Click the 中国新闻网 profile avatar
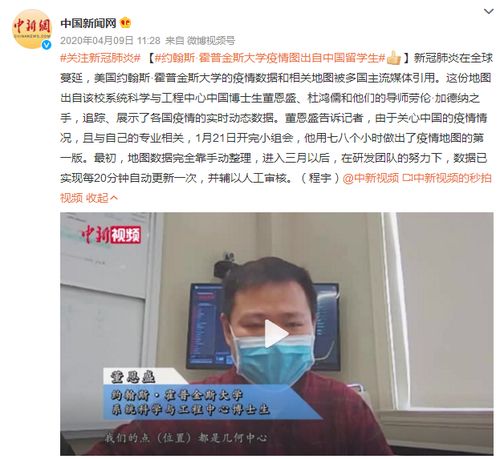This screenshot has width=500, height=459. click(x=32, y=29)
